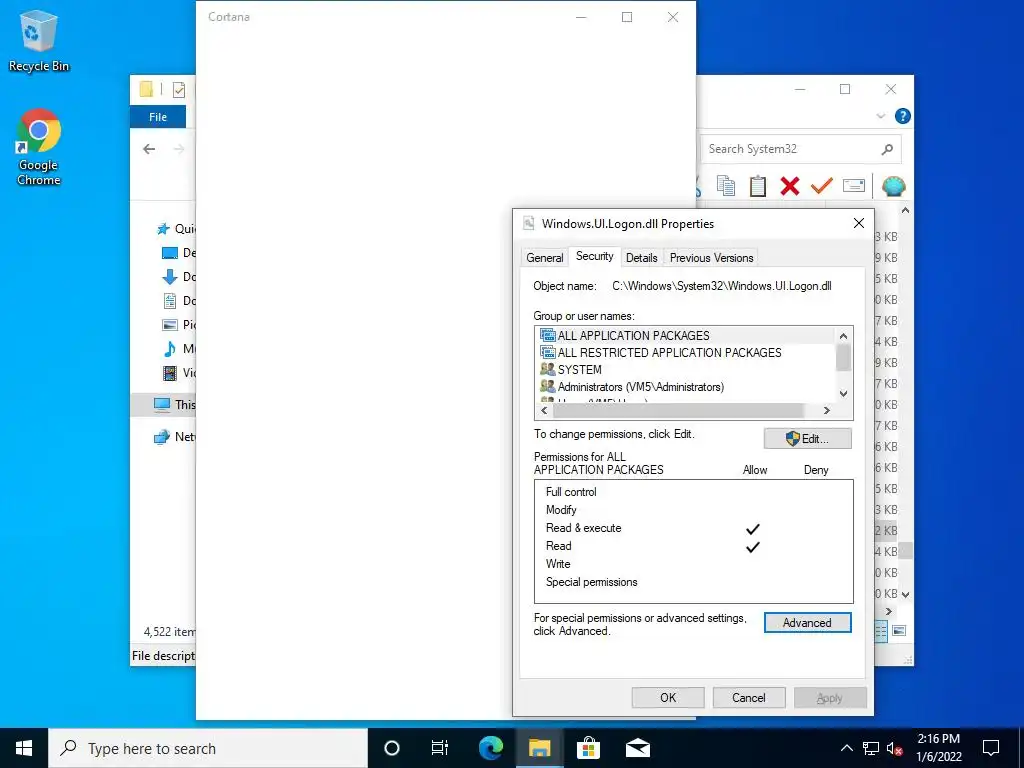
Task: Click quick access properties checkmark icon
Action: (x=179, y=89)
